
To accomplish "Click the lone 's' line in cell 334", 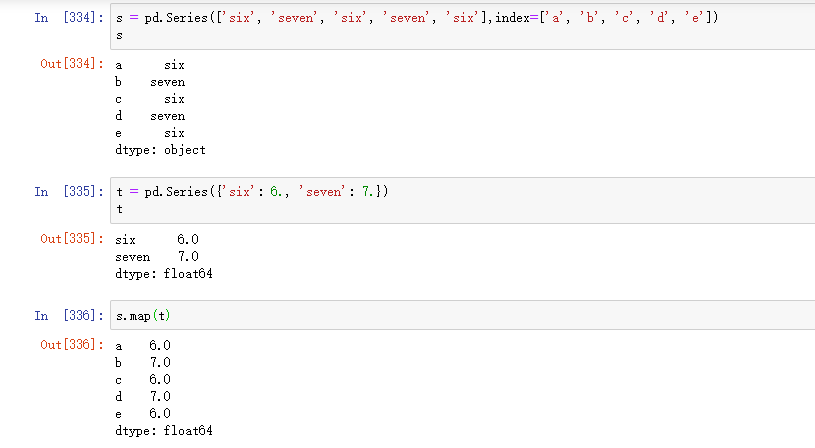I will [121, 35].
